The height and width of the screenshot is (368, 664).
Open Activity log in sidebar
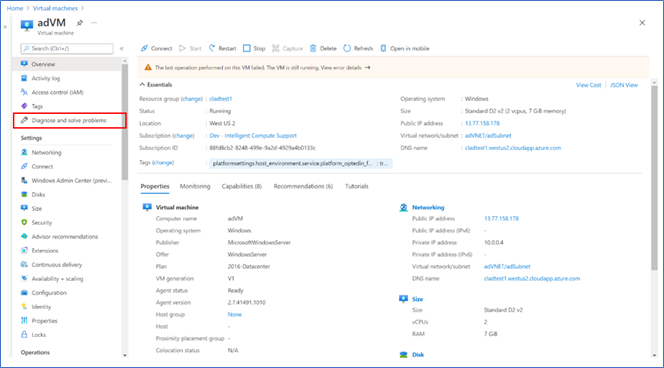[x=46, y=78]
